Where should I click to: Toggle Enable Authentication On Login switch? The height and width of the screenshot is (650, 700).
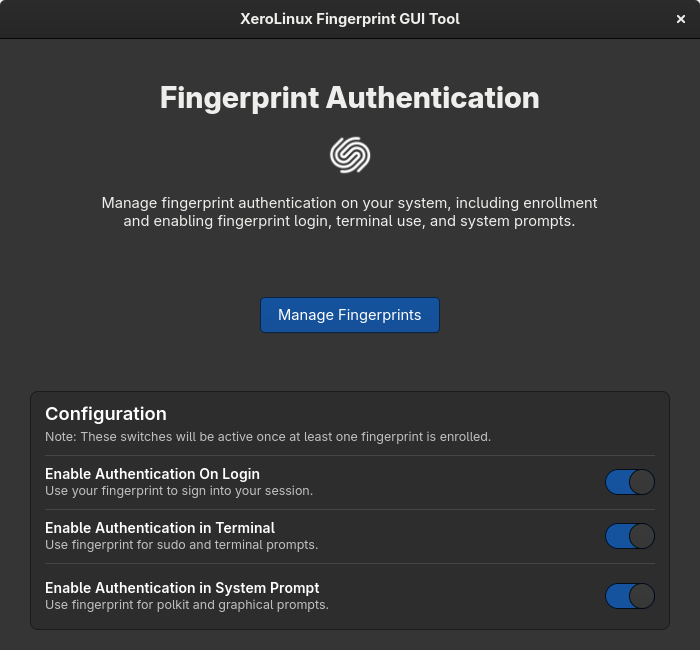[x=630, y=482]
